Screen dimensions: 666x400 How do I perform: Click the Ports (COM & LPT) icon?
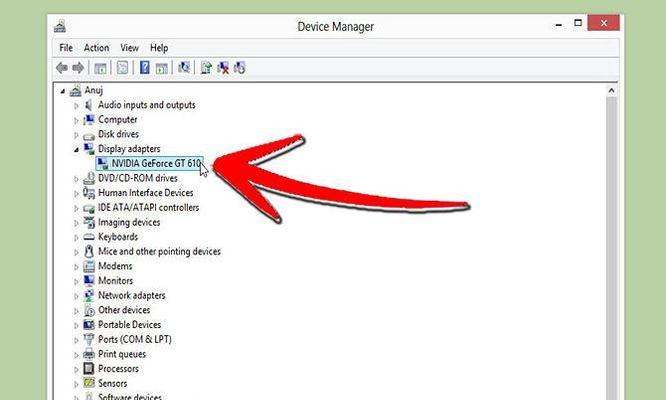[x=89, y=339]
